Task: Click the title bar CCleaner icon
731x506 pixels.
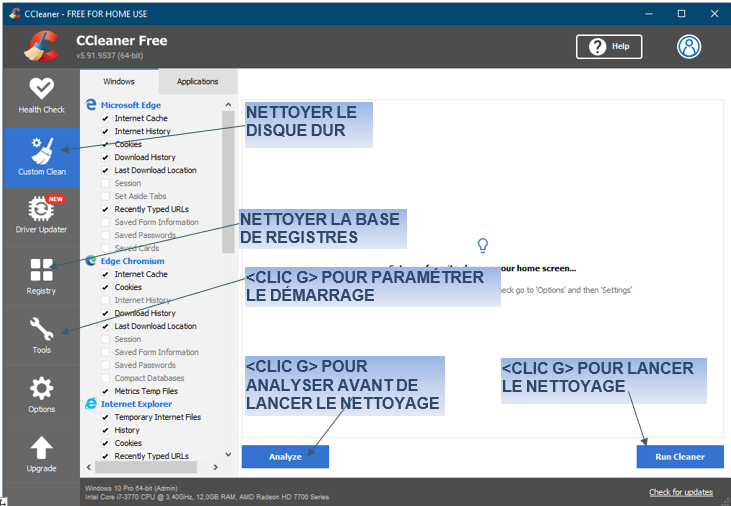Action: [x=15, y=14]
